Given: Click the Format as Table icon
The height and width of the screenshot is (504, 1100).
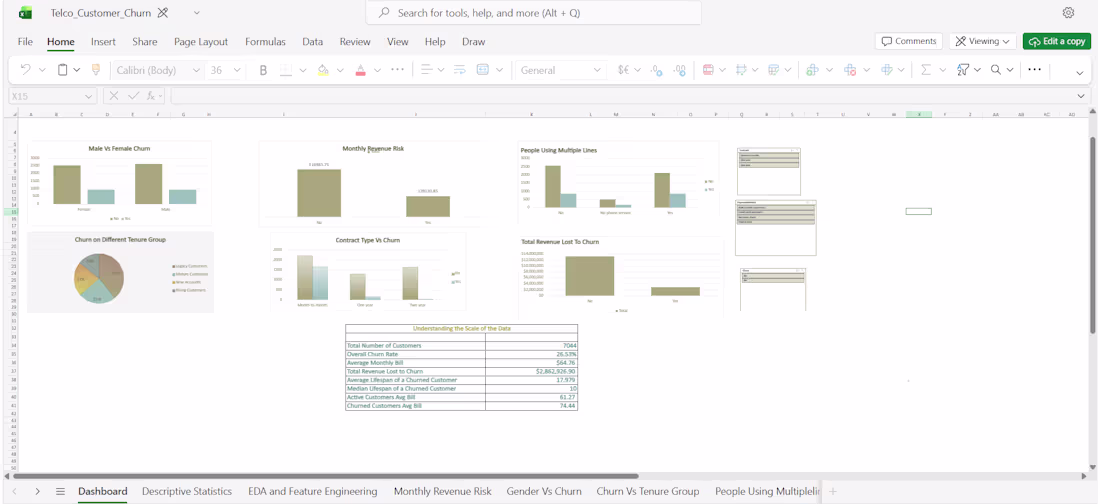Looking at the screenshot, I should pos(741,70).
